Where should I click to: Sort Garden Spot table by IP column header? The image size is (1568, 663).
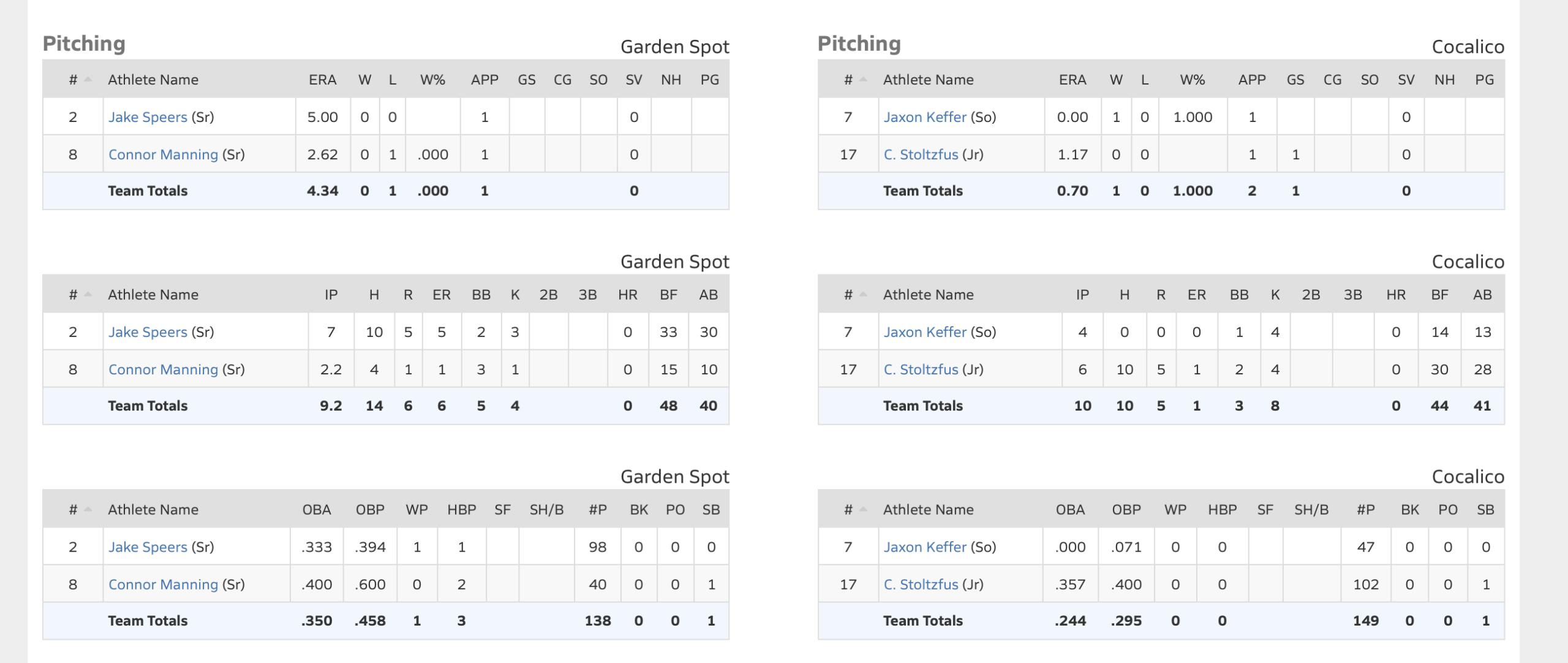(x=331, y=295)
